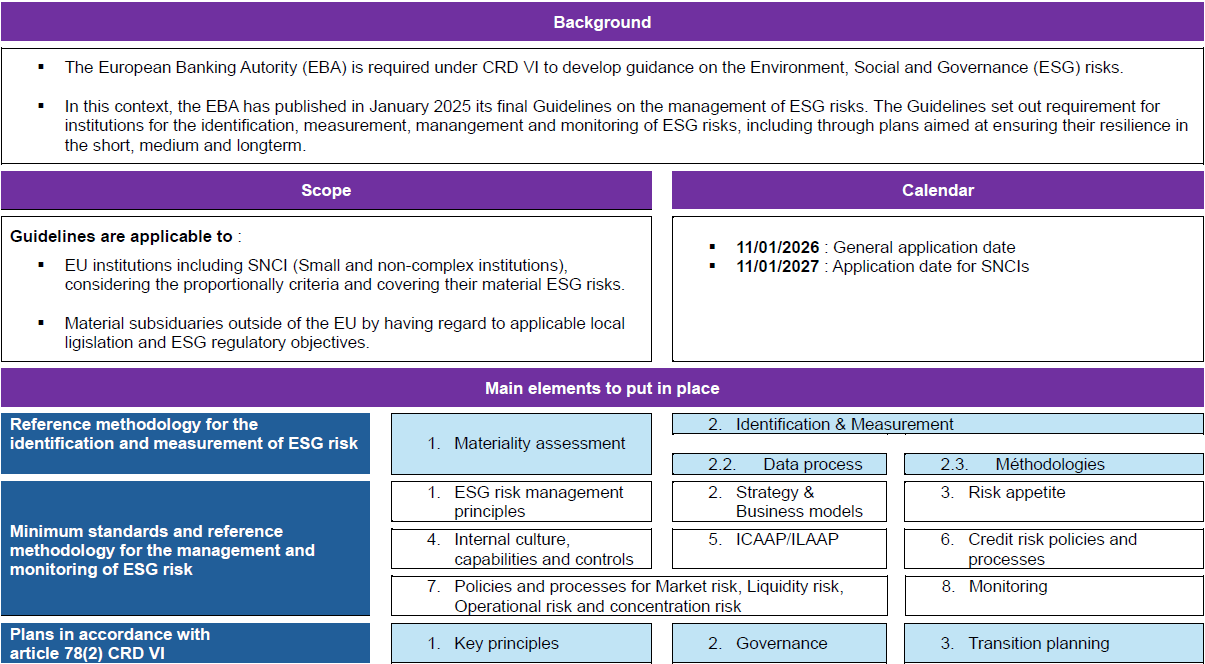Click the 8. Monitoring box
This screenshot has width=1205, height=664.
pyautogui.click(x=1053, y=595)
